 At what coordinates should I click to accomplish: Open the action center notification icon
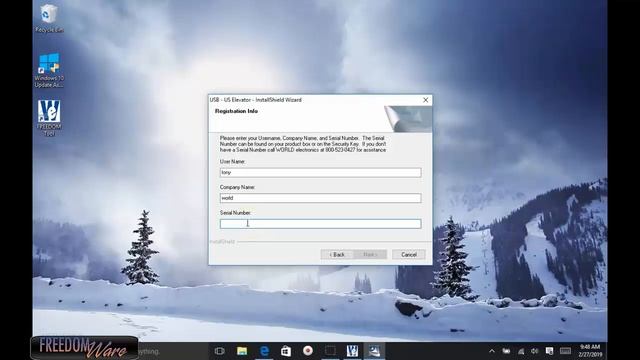(x=549, y=351)
